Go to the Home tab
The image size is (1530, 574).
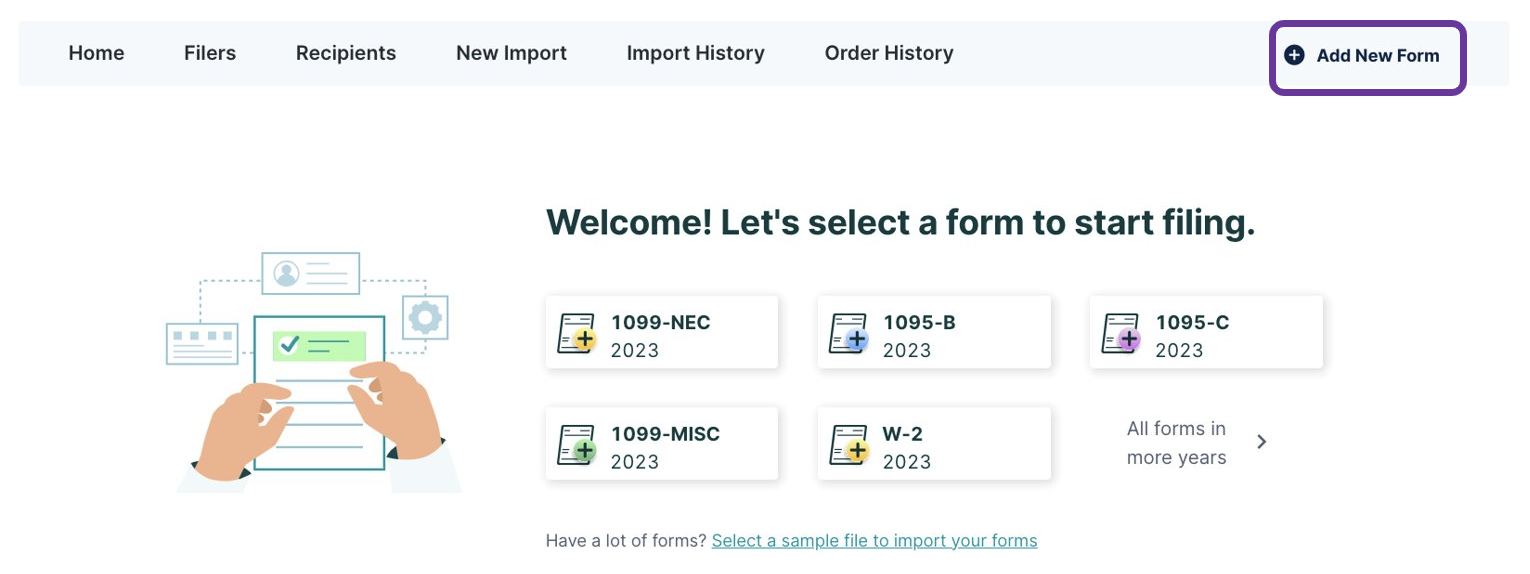point(96,53)
